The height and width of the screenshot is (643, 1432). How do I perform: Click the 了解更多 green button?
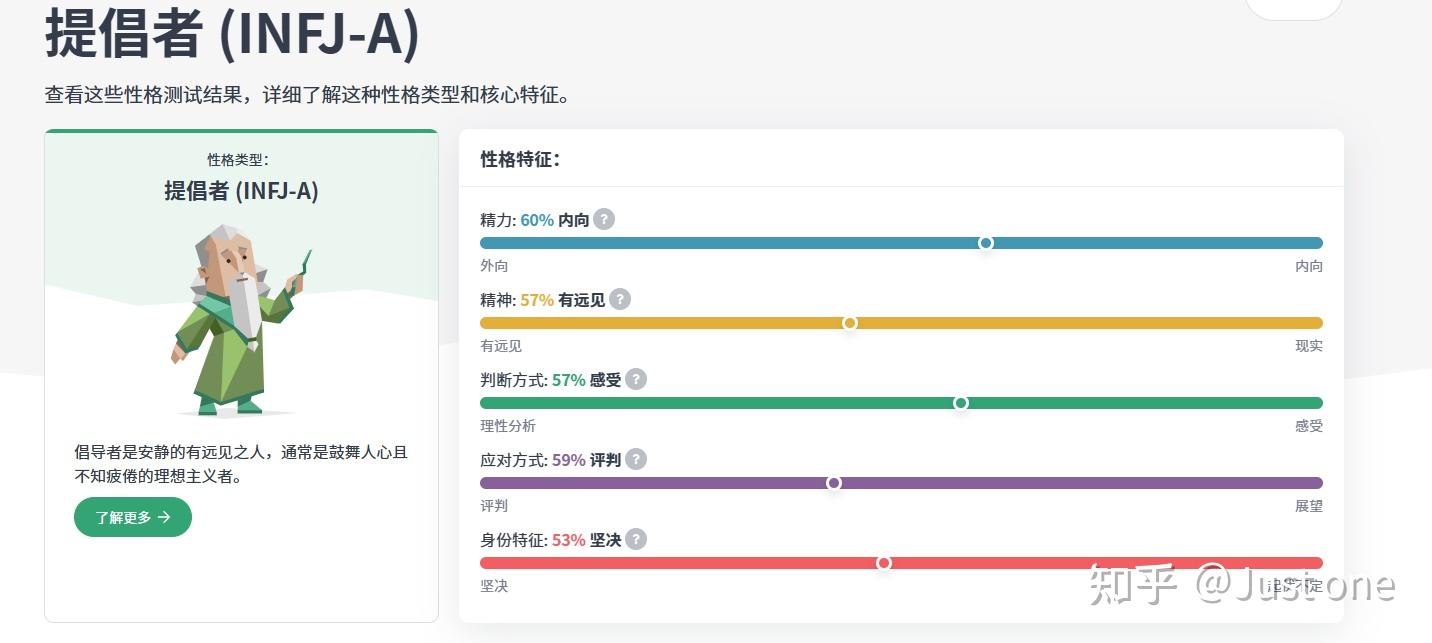[132, 517]
